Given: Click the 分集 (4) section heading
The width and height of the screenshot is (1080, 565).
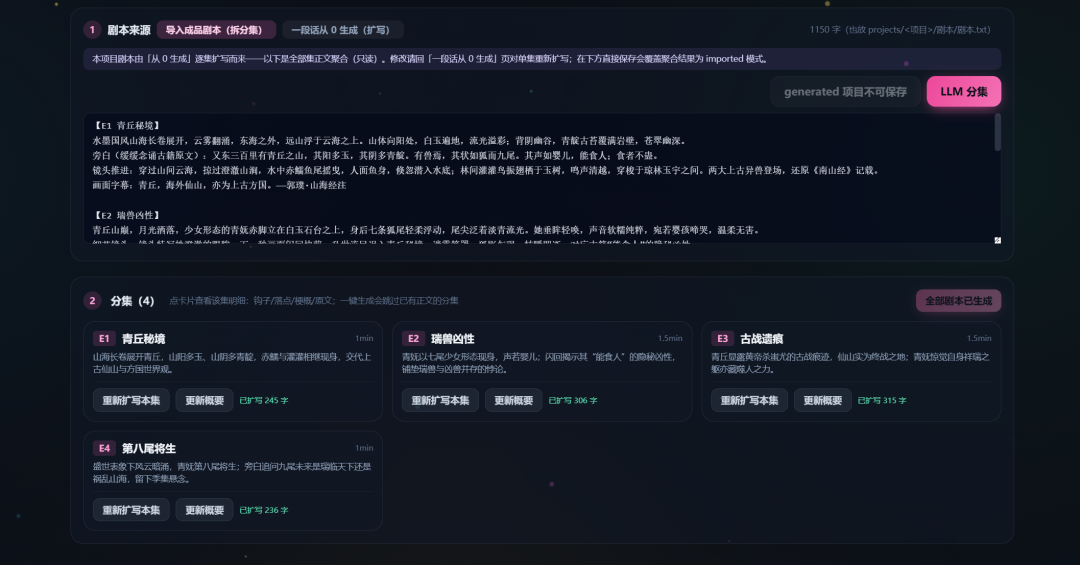Looking at the screenshot, I should 132,300.
